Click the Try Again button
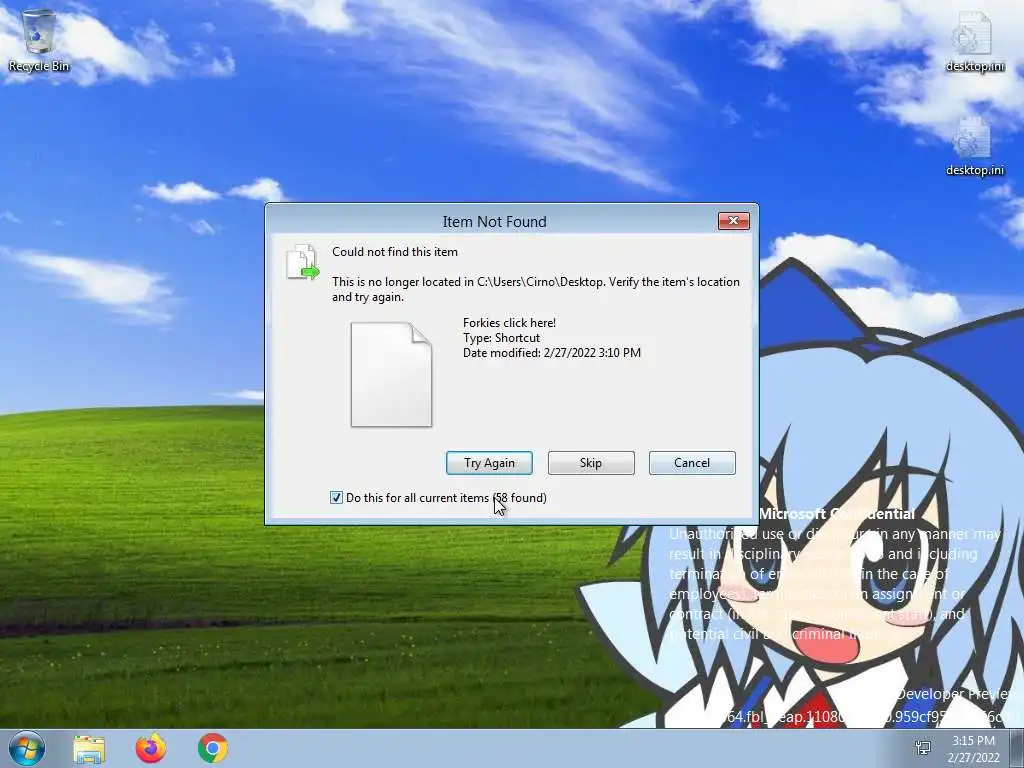This screenshot has height=768, width=1024. point(489,463)
